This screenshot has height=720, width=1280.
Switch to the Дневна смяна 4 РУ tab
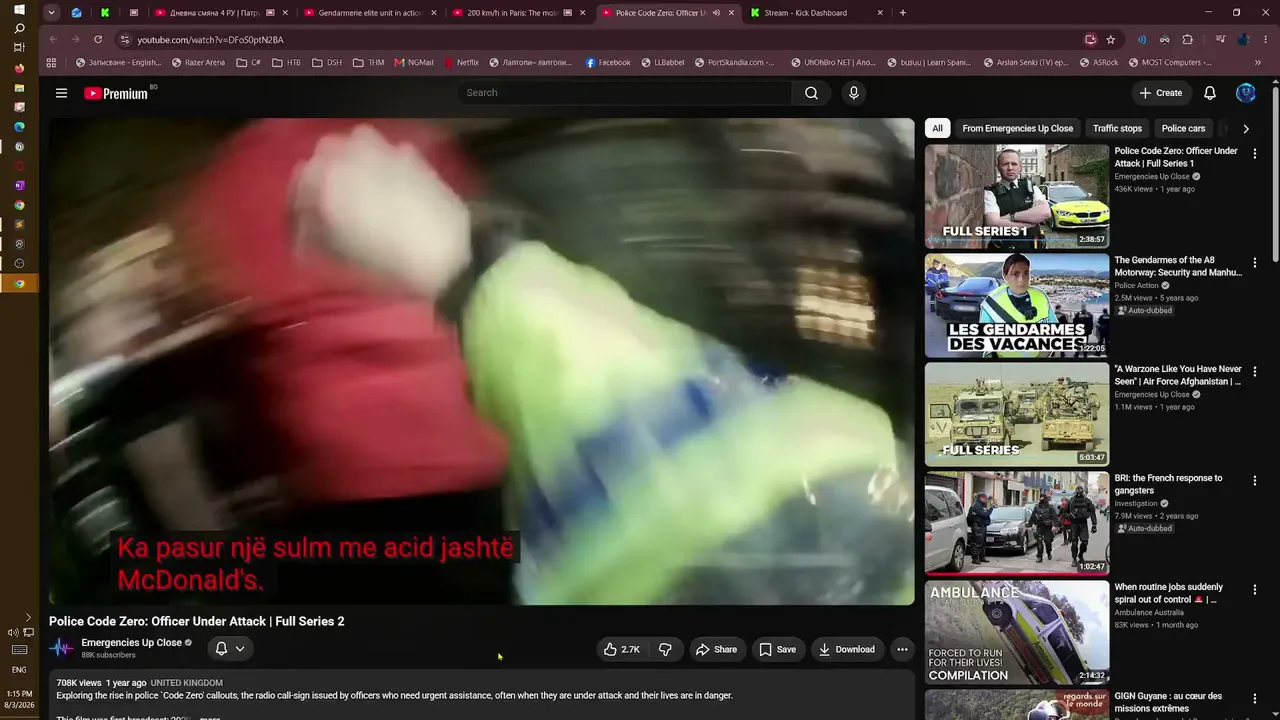click(x=220, y=13)
